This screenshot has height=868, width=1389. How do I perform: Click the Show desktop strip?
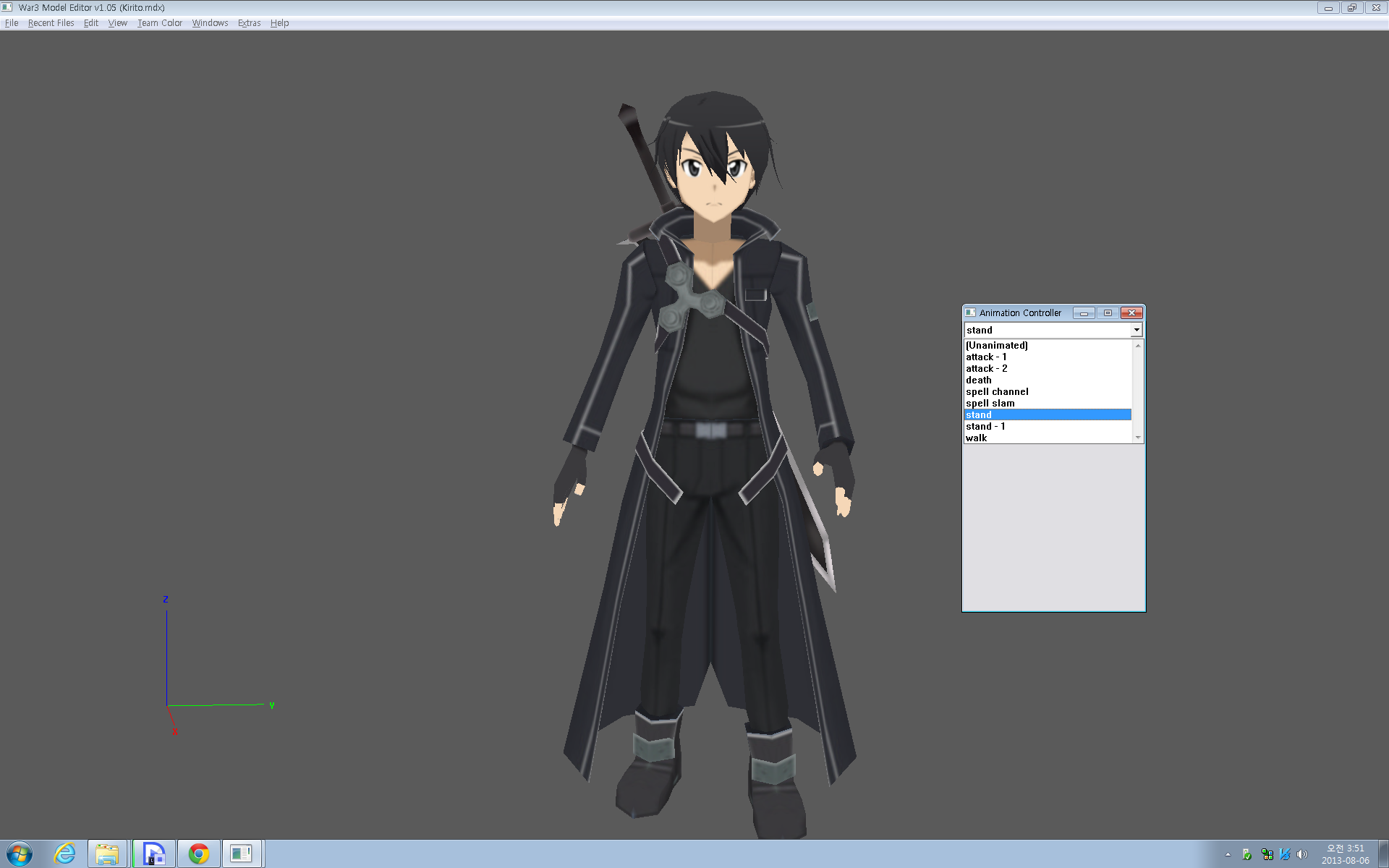(1383, 854)
